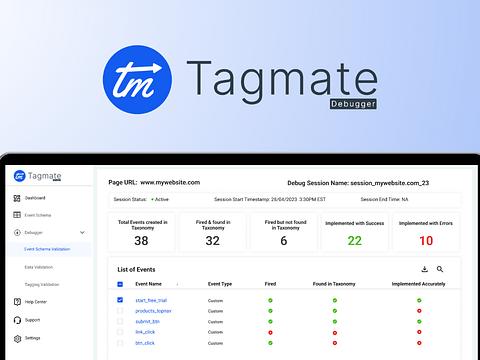Open Tagging Validation submenu item
This screenshot has height=360, width=480.
point(42,285)
